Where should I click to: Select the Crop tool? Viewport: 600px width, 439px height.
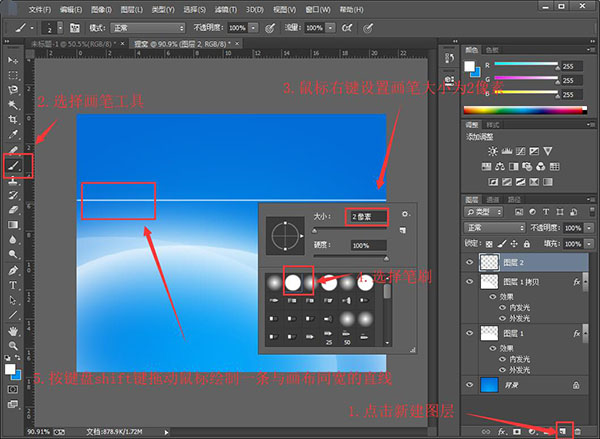(13, 119)
